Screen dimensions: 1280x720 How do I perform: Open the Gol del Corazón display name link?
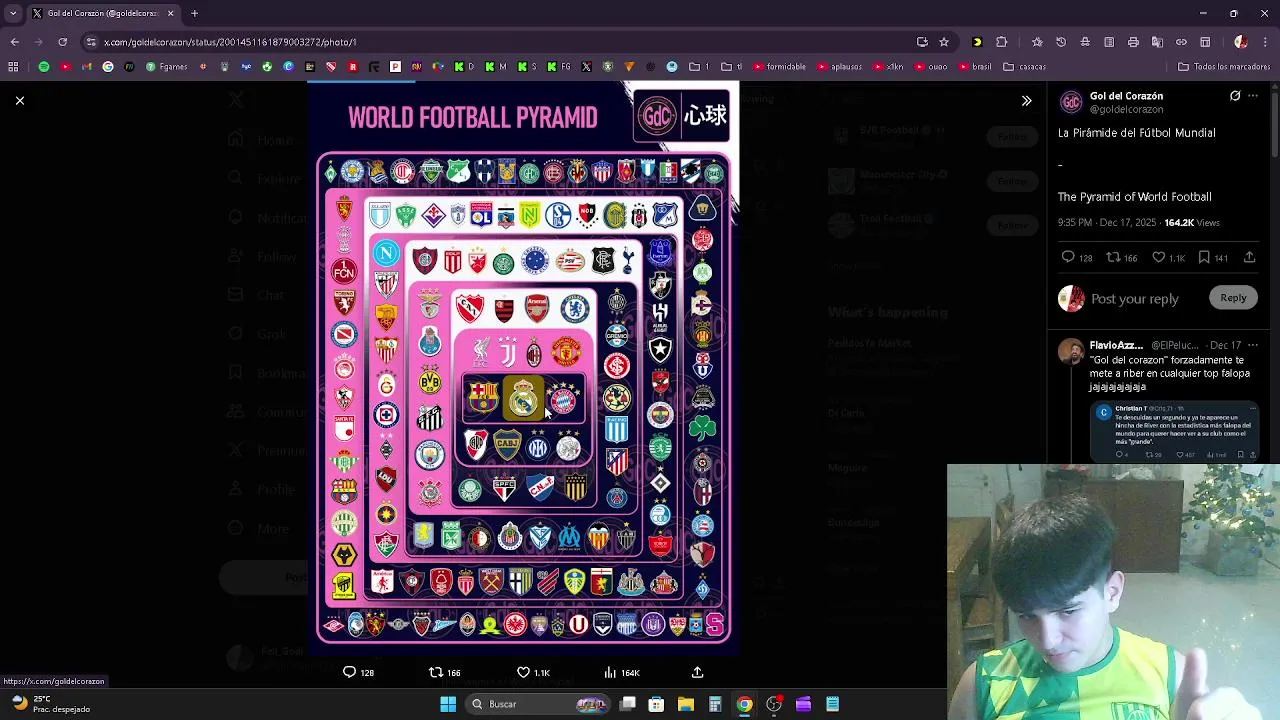click(x=1126, y=96)
